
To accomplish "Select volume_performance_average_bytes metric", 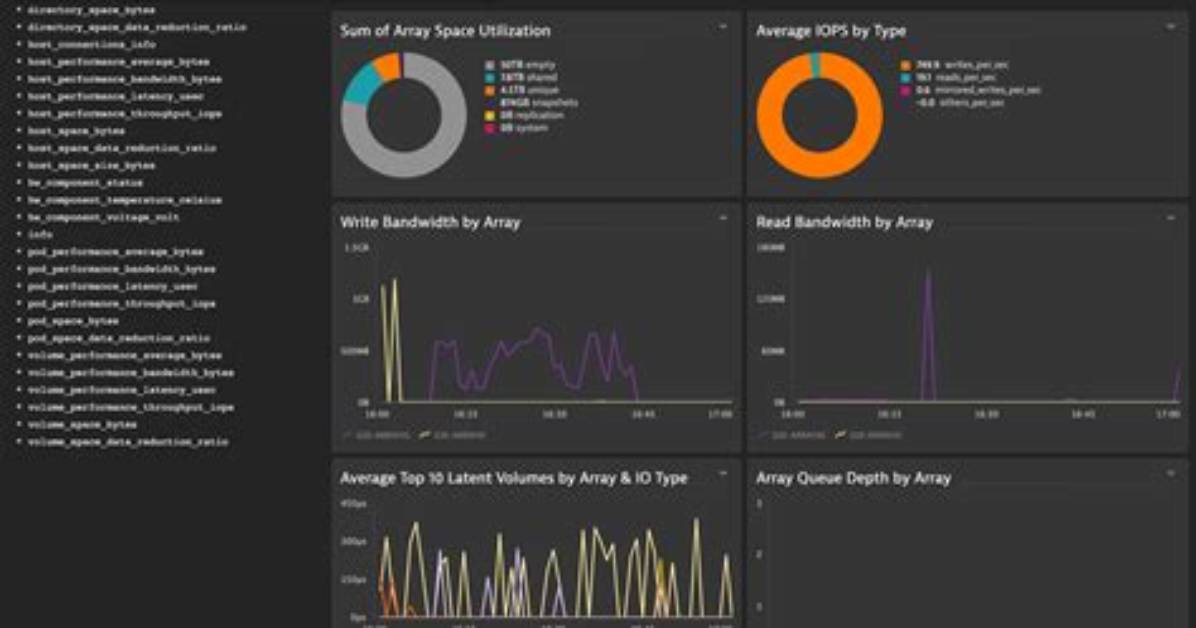I will [x=124, y=356].
